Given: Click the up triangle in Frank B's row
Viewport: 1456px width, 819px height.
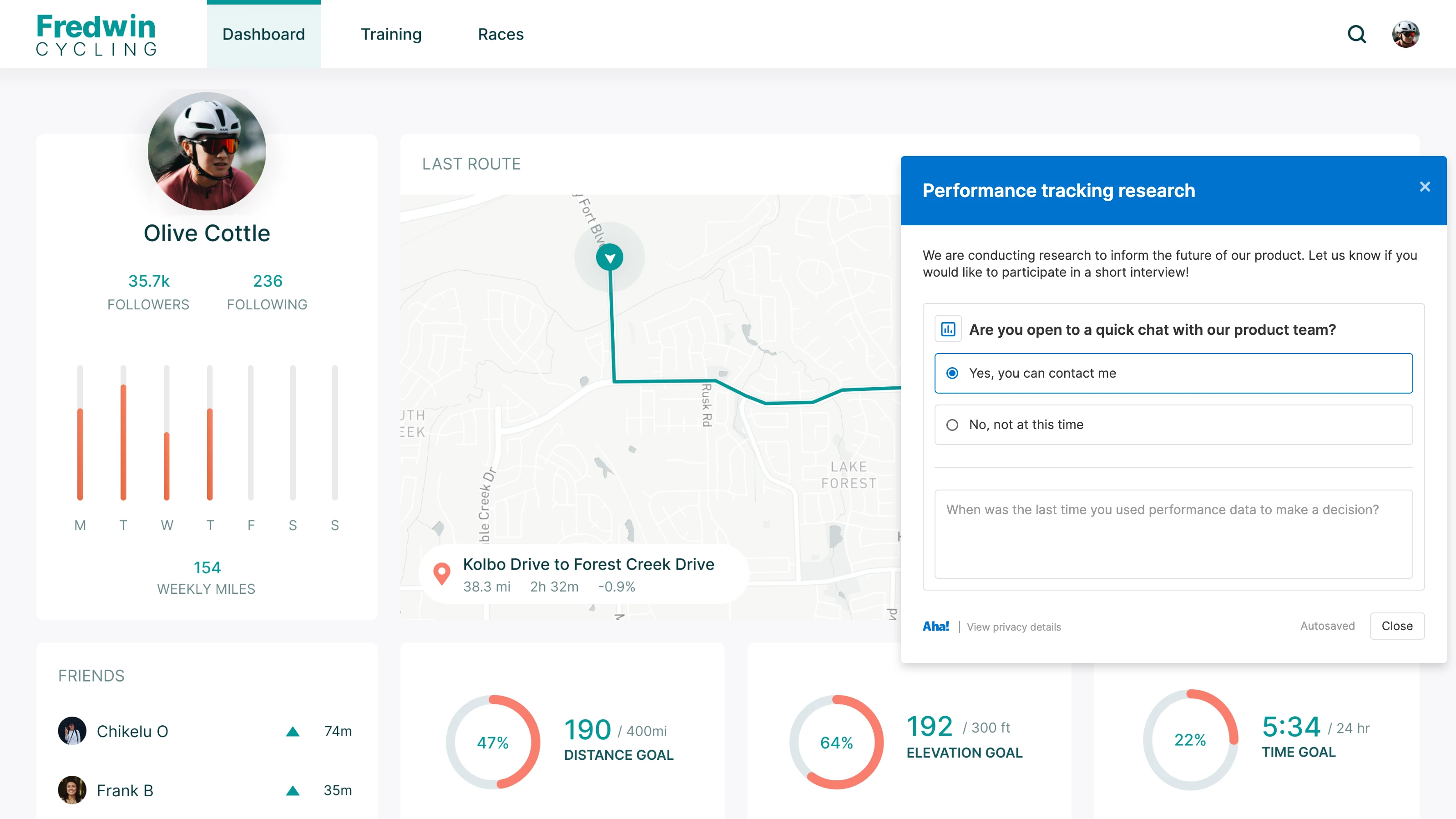Looking at the screenshot, I should (x=292, y=790).
